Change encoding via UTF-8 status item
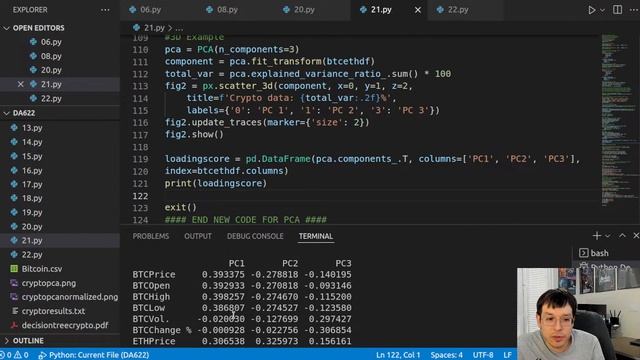The height and width of the screenshot is (360, 640). click(x=483, y=355)
